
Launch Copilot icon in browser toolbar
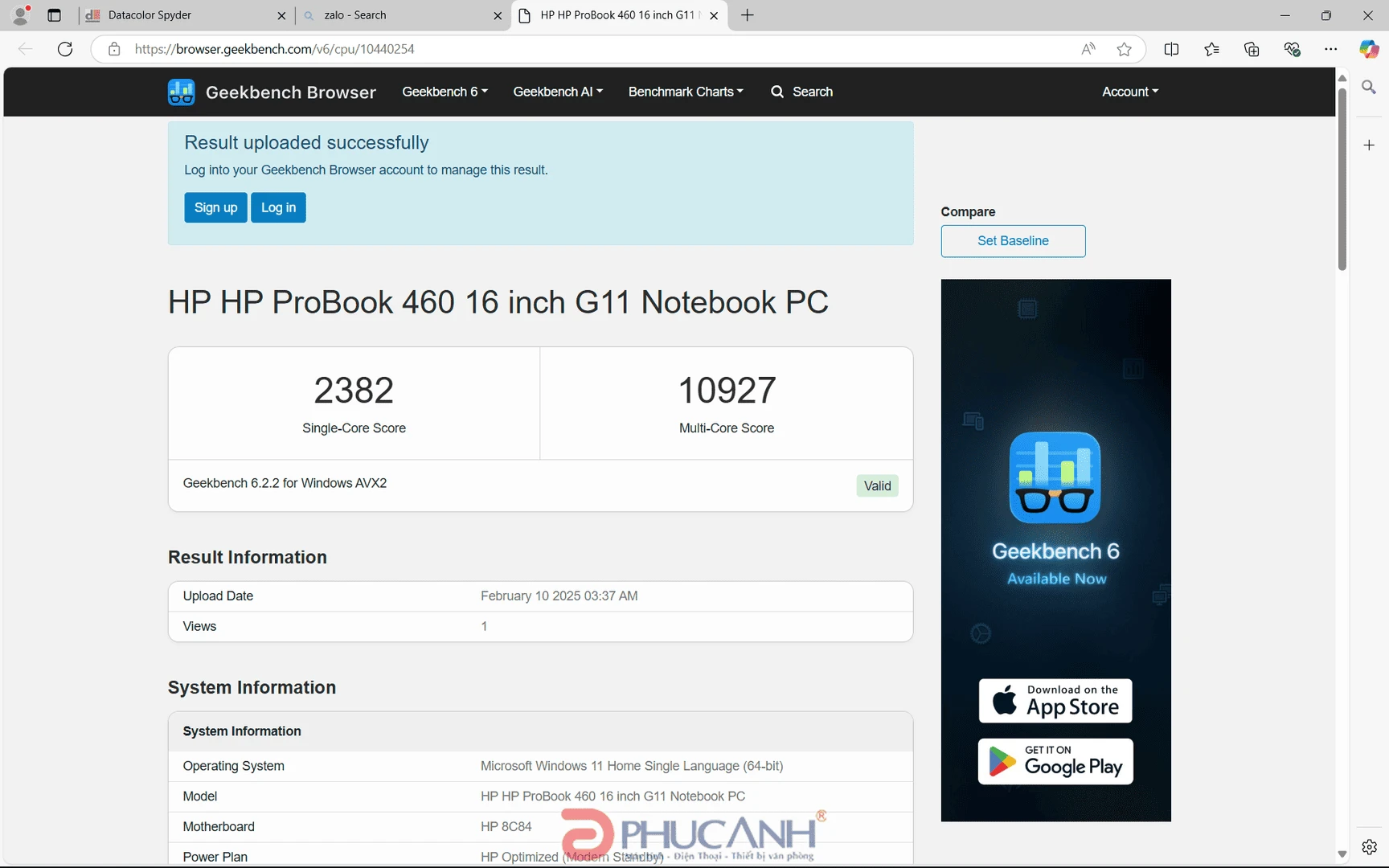pyautogui.click(x=1369, y=49)
